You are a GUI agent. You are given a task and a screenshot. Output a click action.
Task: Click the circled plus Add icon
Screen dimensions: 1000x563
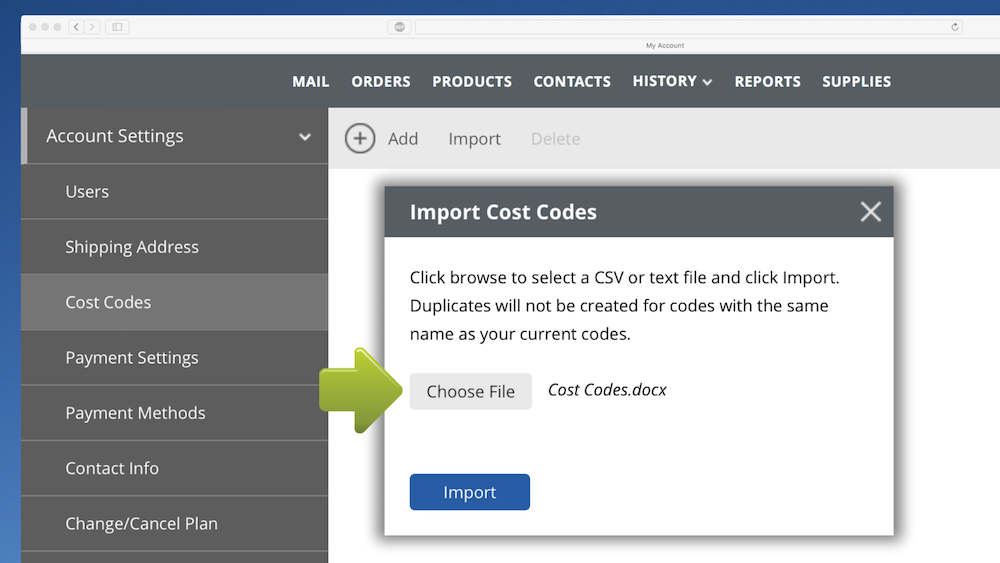(360, 138)
